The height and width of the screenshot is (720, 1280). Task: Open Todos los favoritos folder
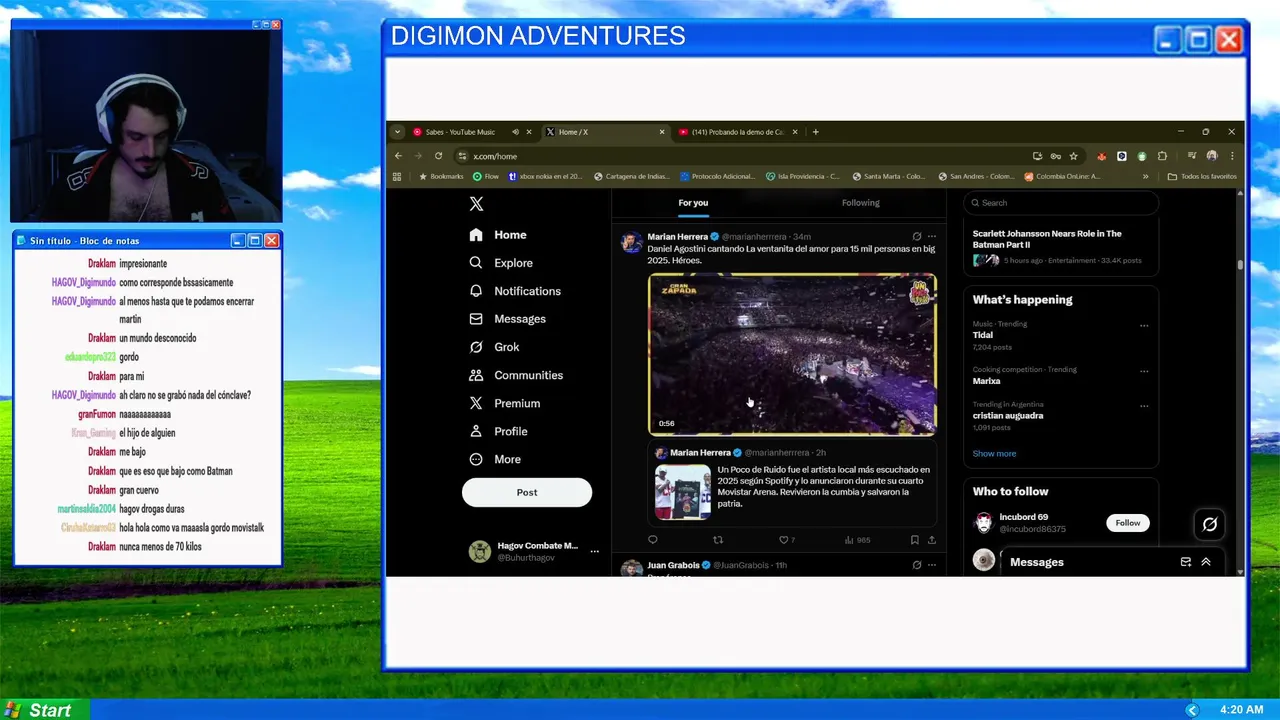(1202, 176)
